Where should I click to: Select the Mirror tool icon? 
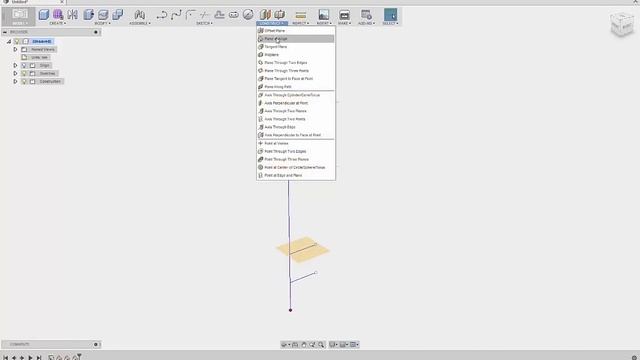[73, 15]
